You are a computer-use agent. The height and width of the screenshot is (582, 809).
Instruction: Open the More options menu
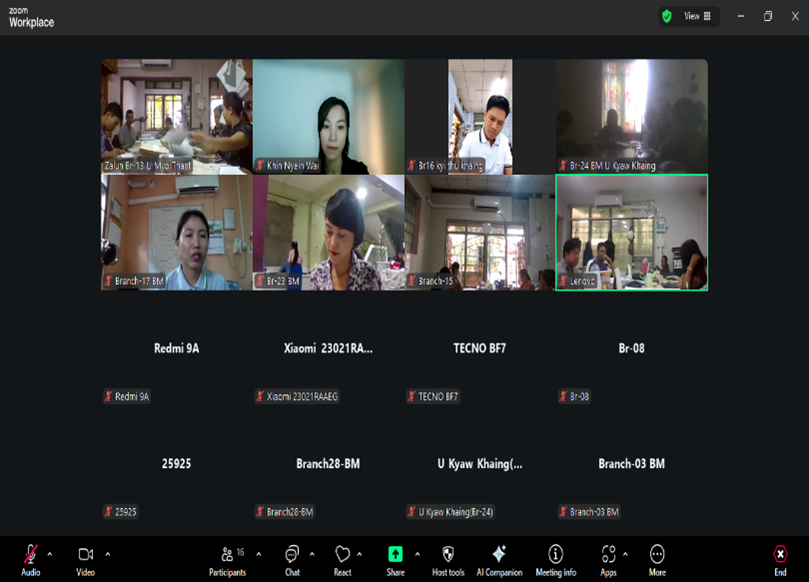point(657,557)
